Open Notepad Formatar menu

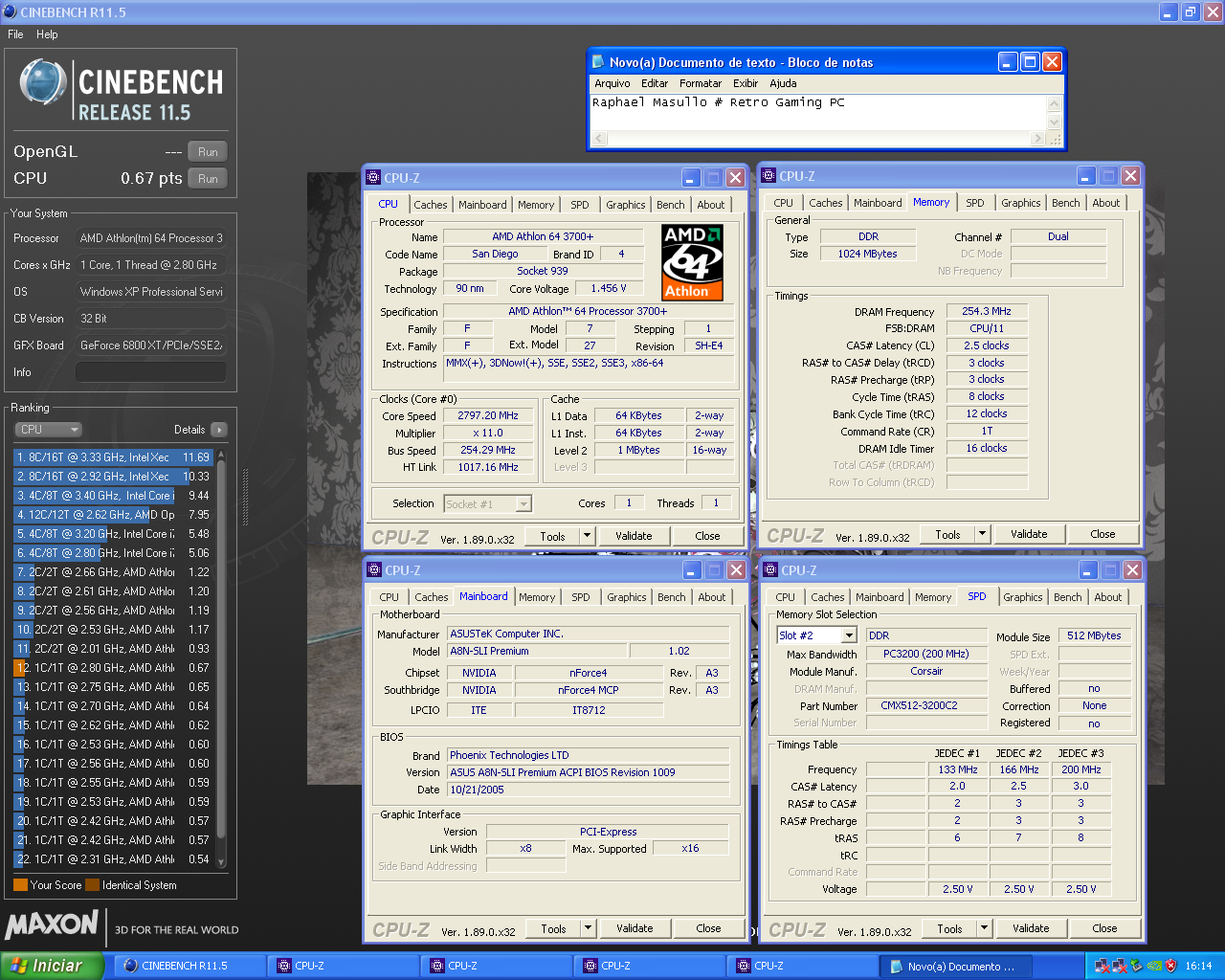[x=701, y=83]
